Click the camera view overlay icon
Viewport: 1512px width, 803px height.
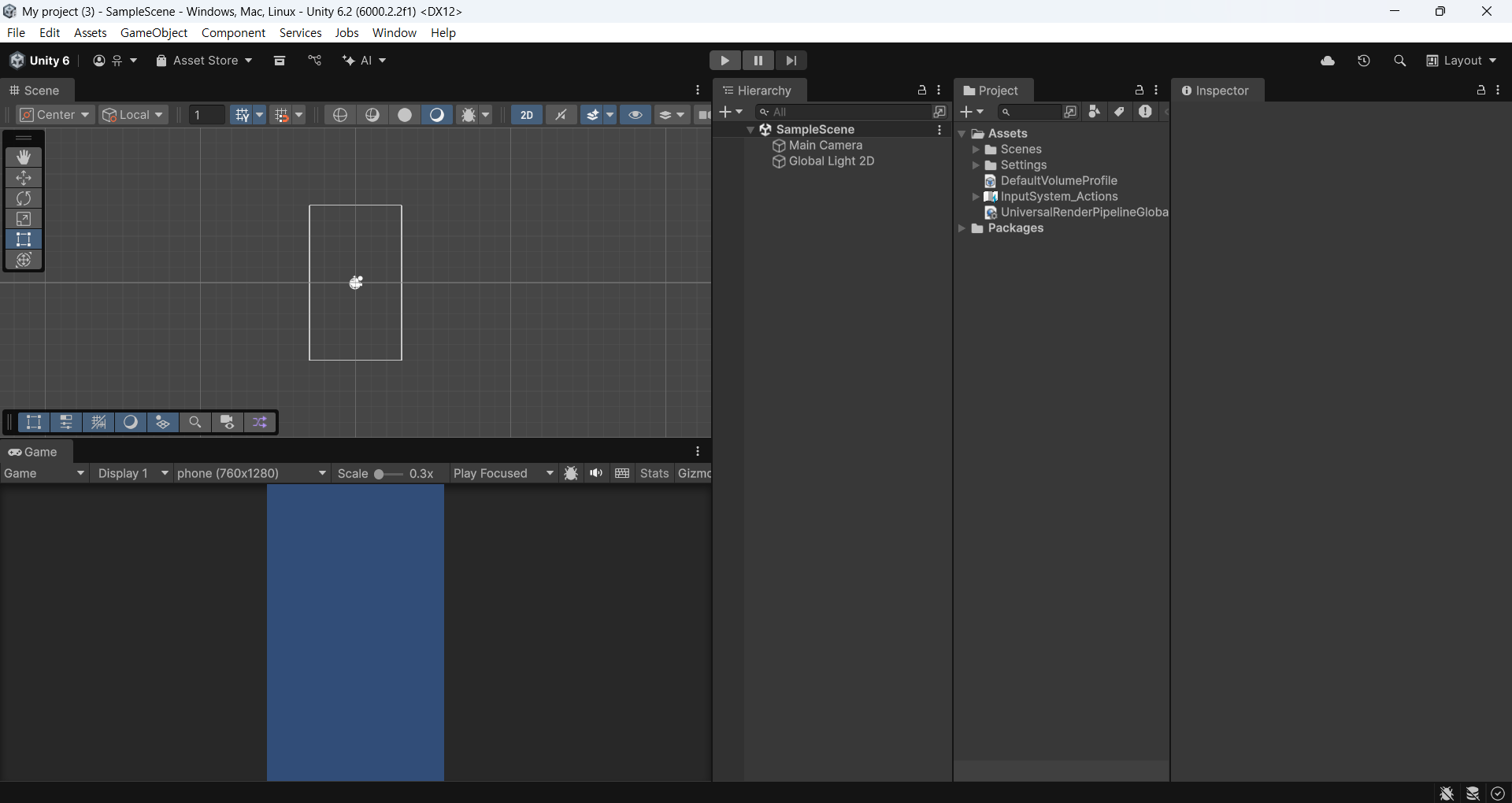point(228,422)
